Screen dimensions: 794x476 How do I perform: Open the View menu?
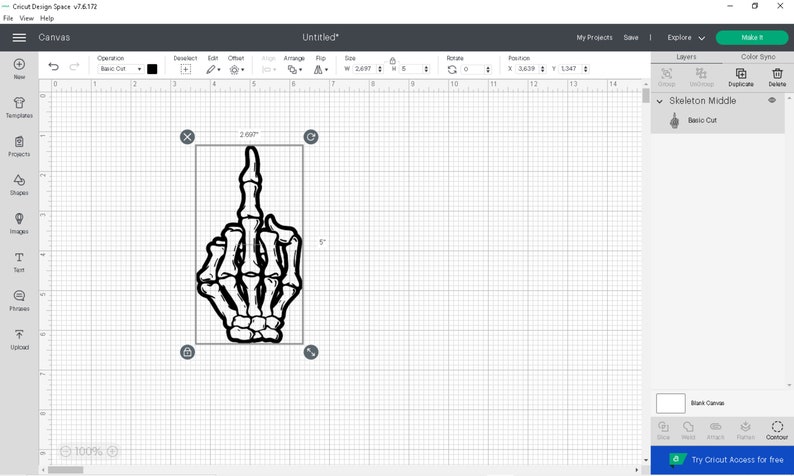pos(26,18)
